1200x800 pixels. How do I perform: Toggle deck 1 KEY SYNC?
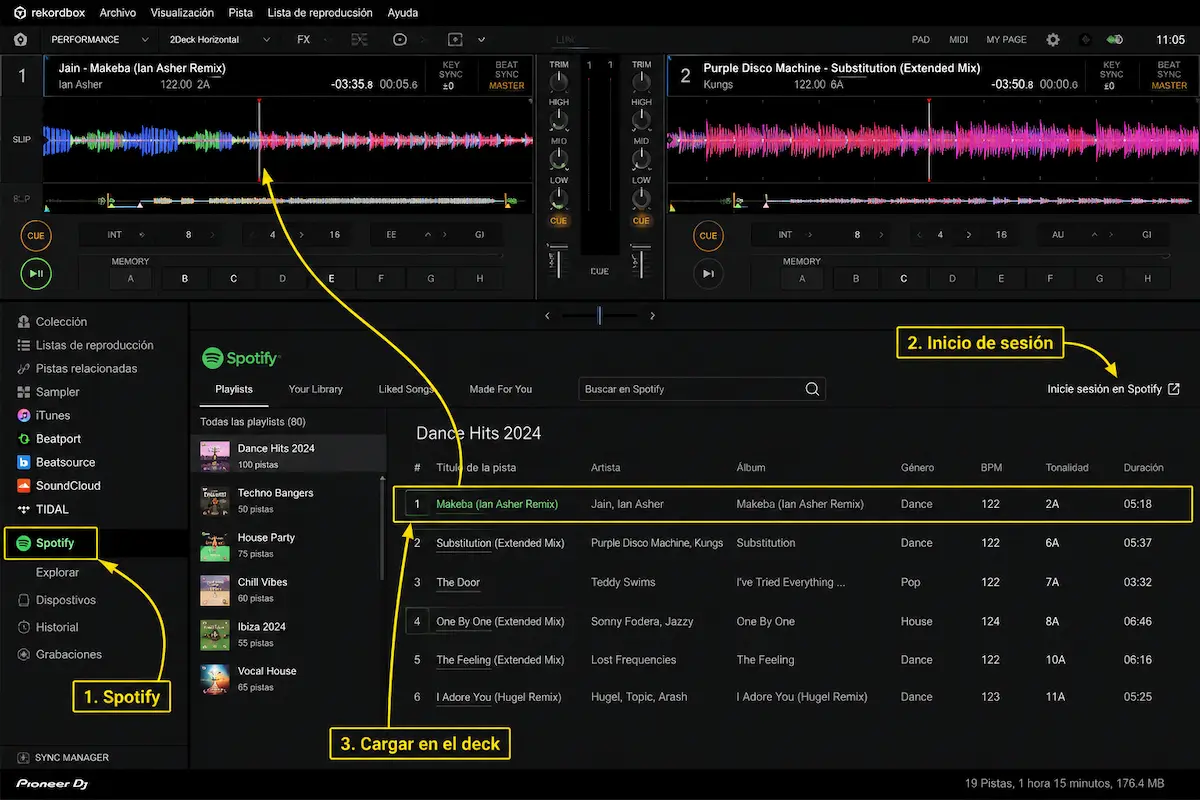[x=450, y=75]
